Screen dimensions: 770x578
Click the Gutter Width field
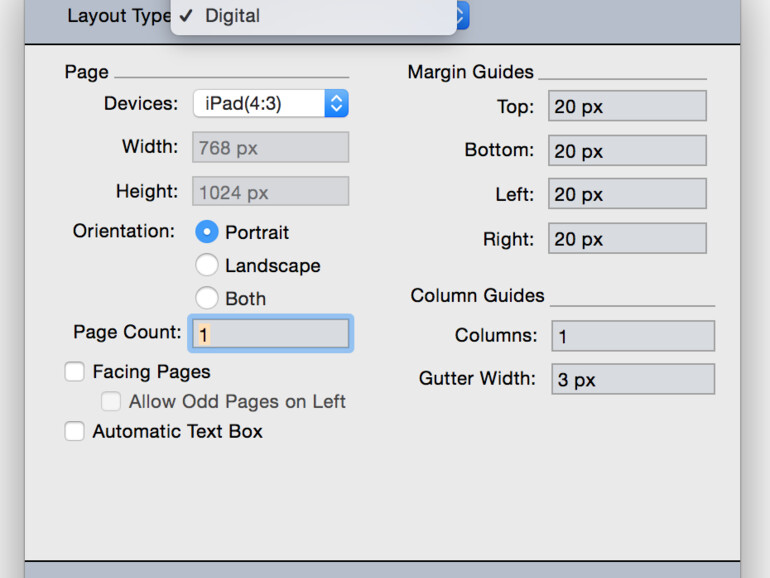pos(633,380)
